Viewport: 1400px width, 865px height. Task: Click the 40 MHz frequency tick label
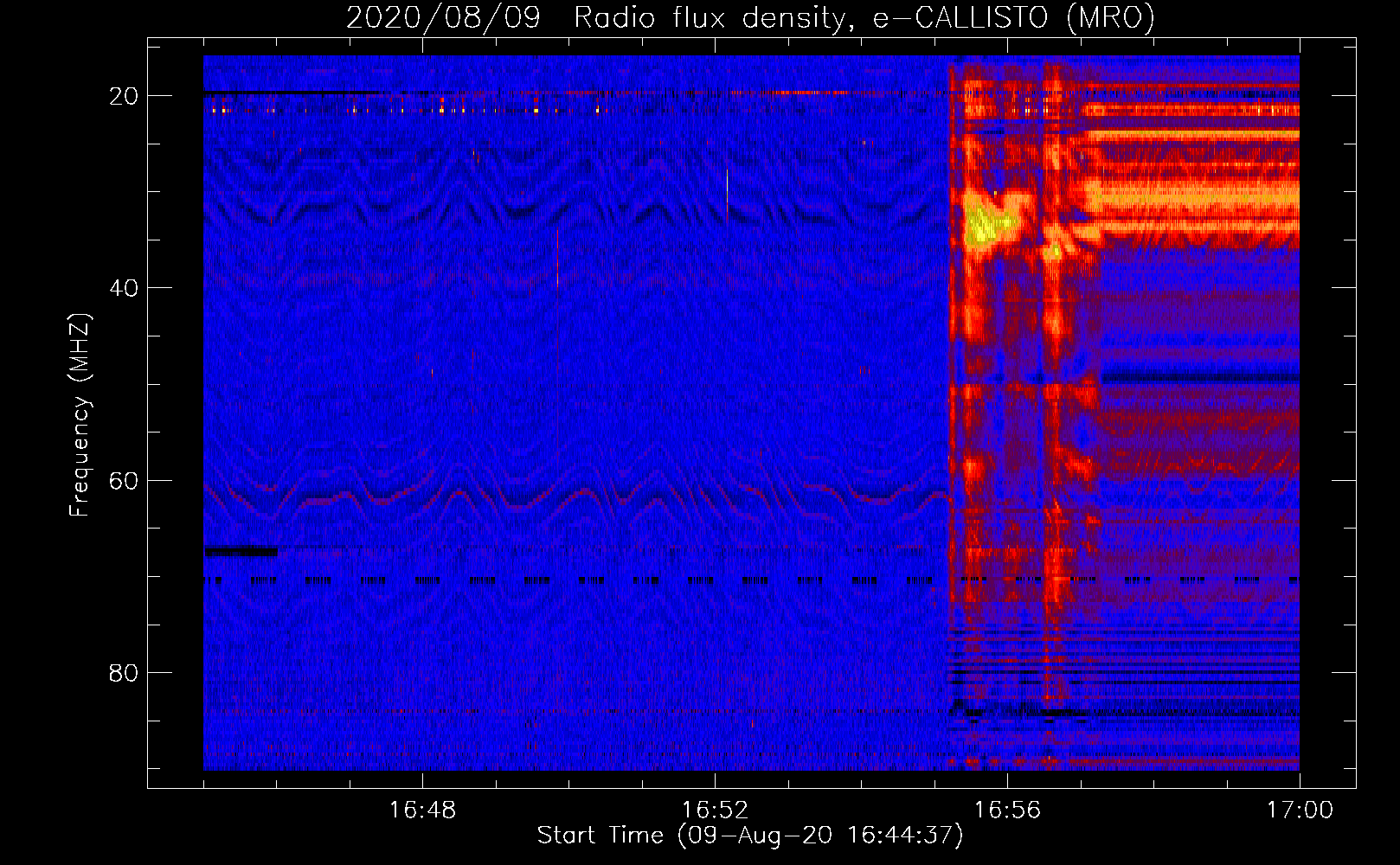(x=124, y=288)
